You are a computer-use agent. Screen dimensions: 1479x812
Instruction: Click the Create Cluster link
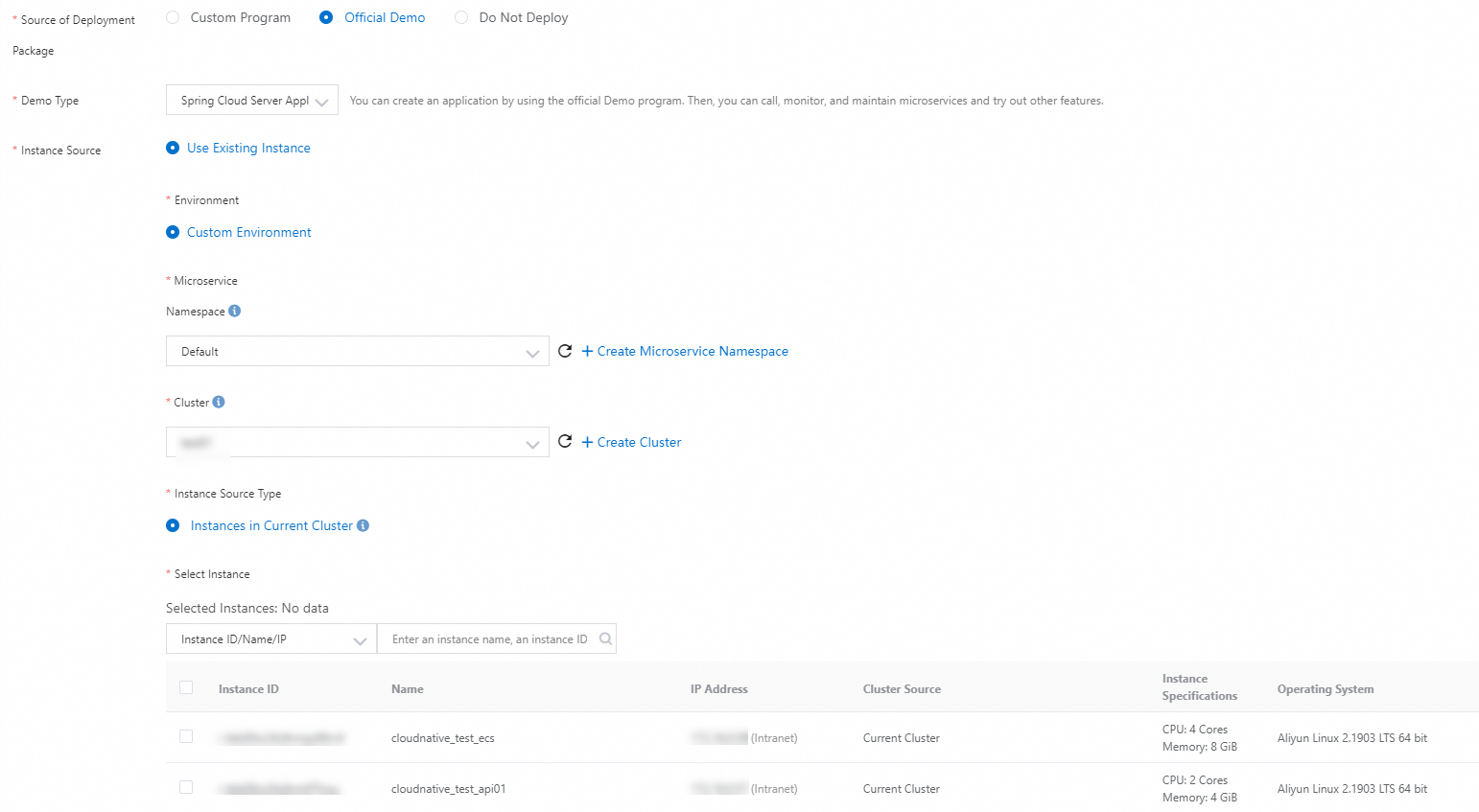631,442
